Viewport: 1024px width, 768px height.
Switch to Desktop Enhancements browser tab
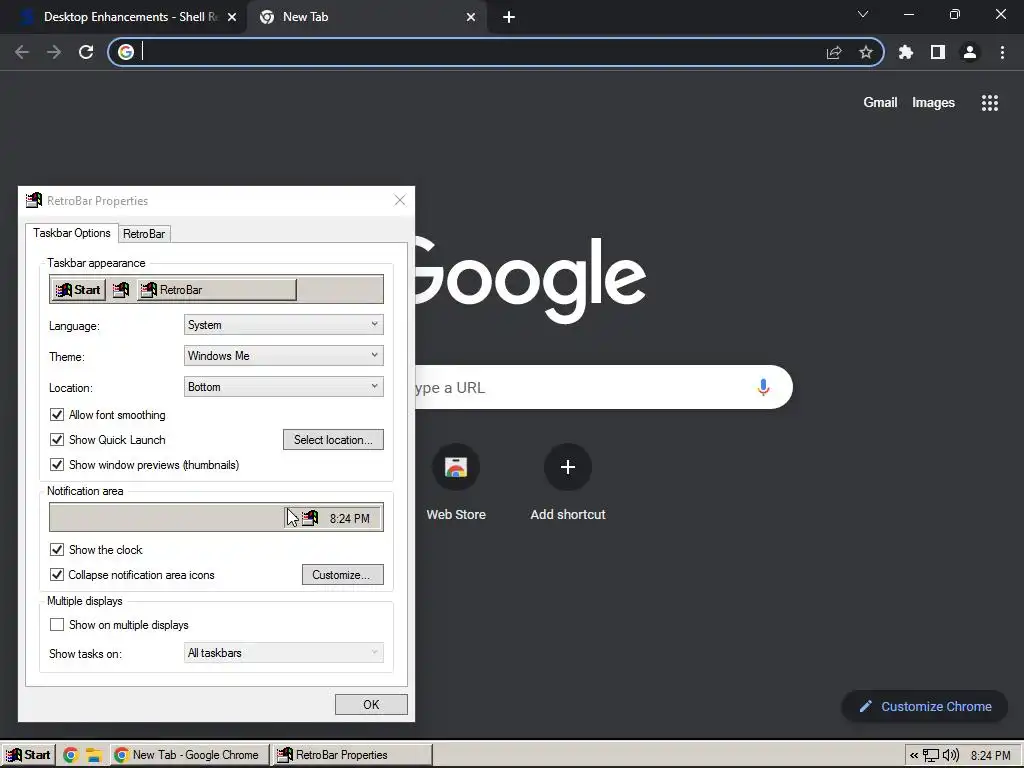124,17
